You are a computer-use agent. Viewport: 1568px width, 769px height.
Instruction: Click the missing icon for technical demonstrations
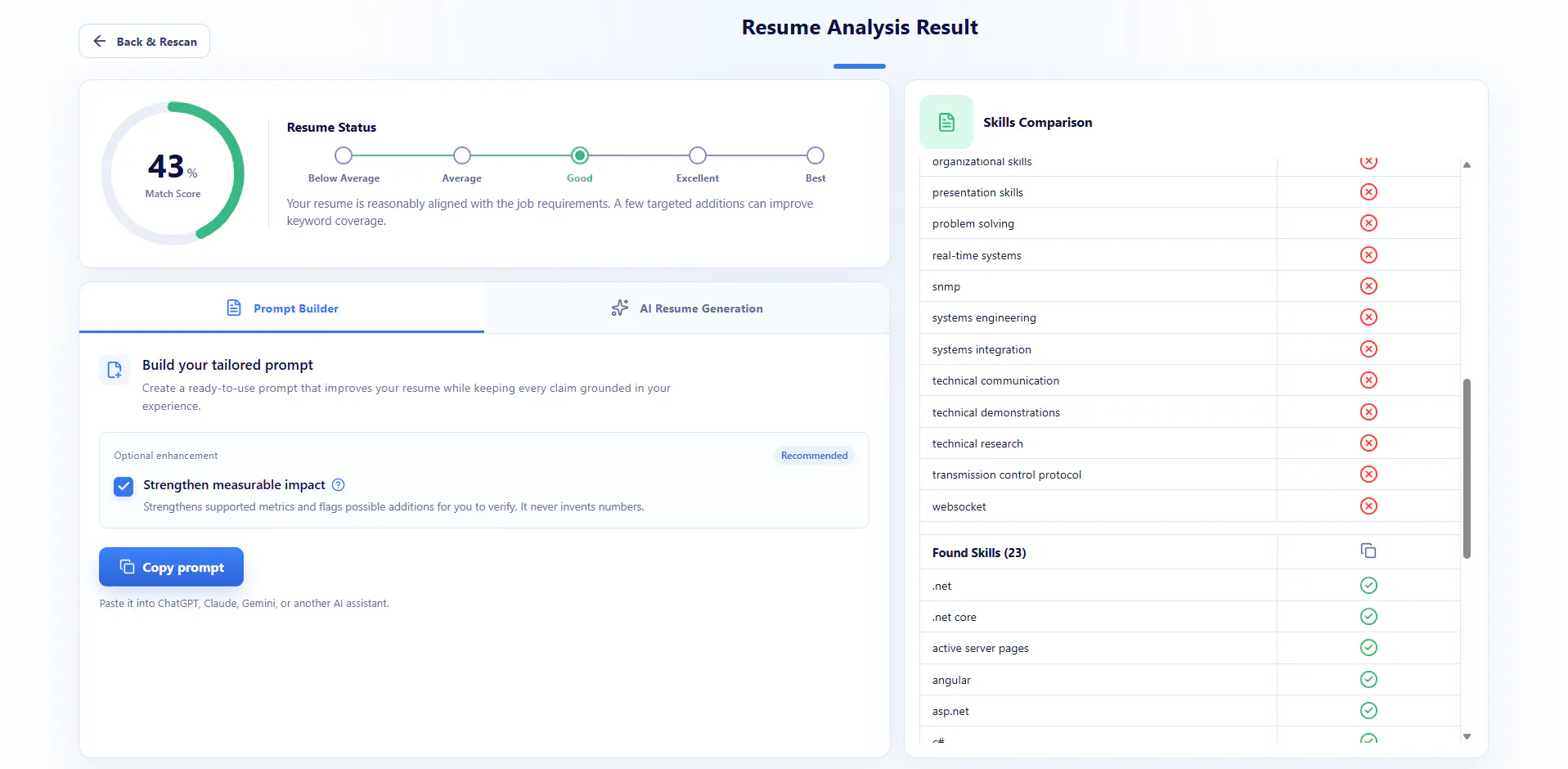(1368, 412)
